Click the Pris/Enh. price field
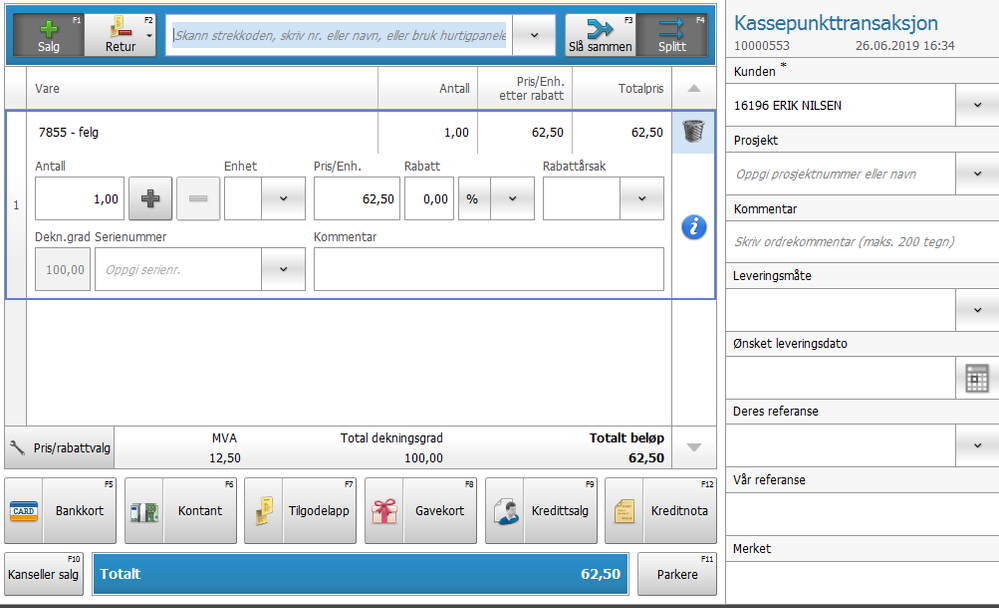Viewport: 999px width, 608px height. pos(357,199)
